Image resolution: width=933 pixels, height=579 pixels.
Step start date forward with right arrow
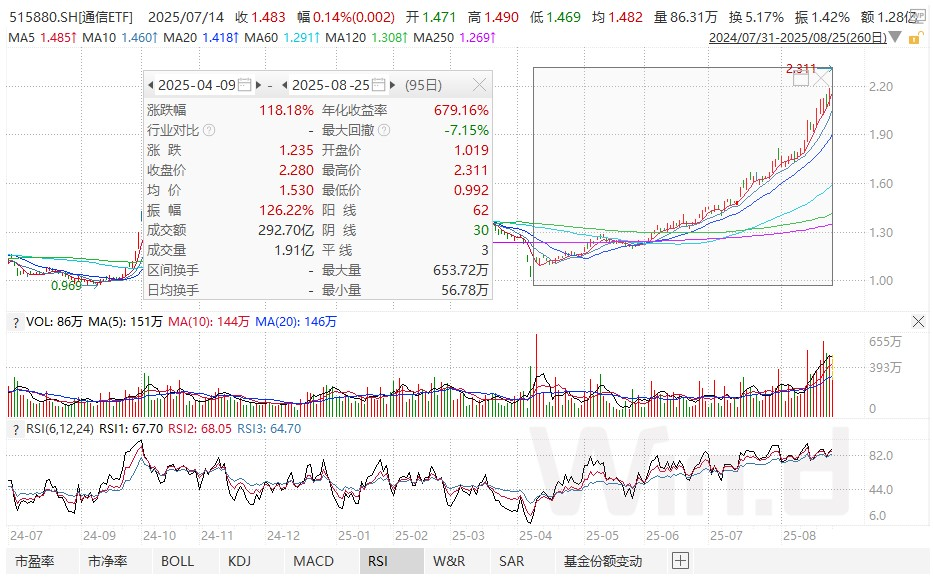pos(258,85)
